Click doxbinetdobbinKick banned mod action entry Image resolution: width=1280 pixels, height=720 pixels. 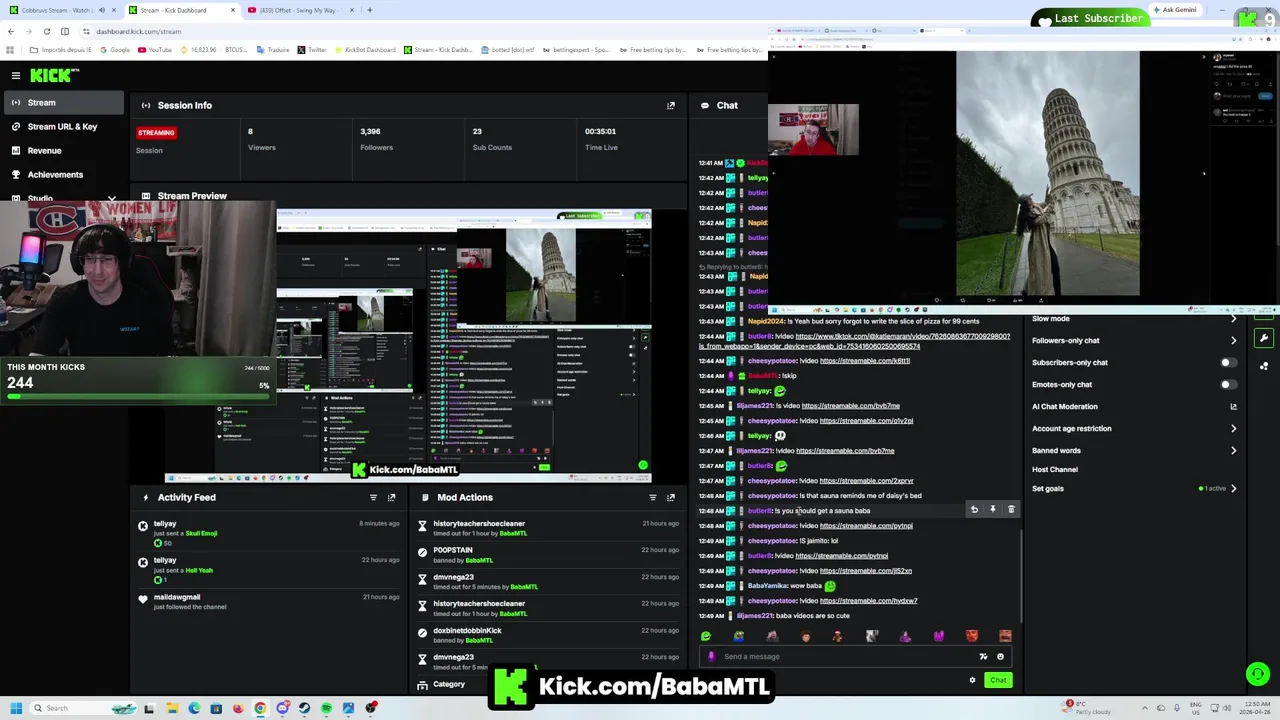point(549,635)
